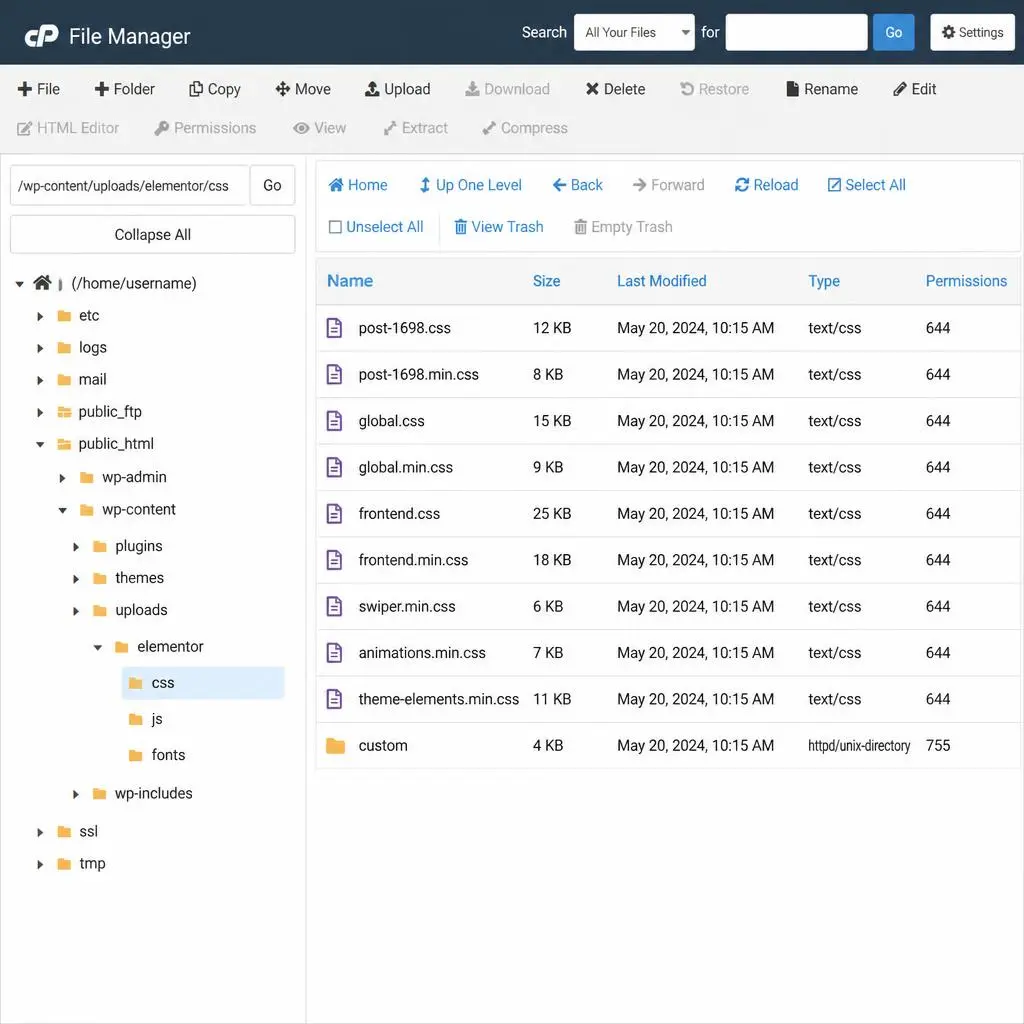Sort by Last Modified column header
1024x1024 pixels.
pyautogui.click(x=662, y=281)
